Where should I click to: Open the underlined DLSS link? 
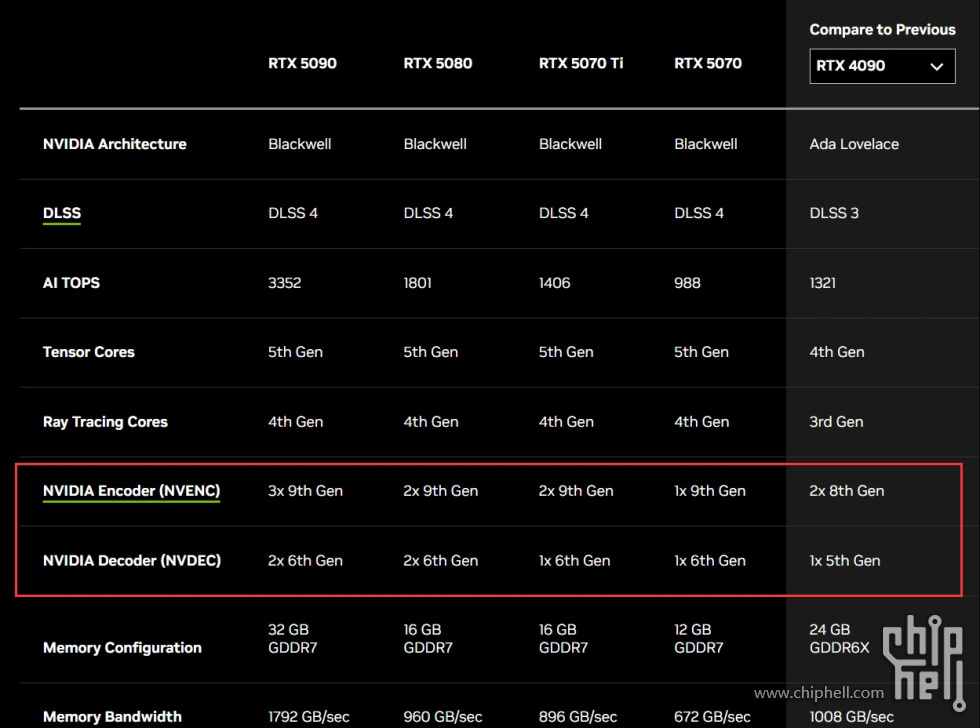62,213
